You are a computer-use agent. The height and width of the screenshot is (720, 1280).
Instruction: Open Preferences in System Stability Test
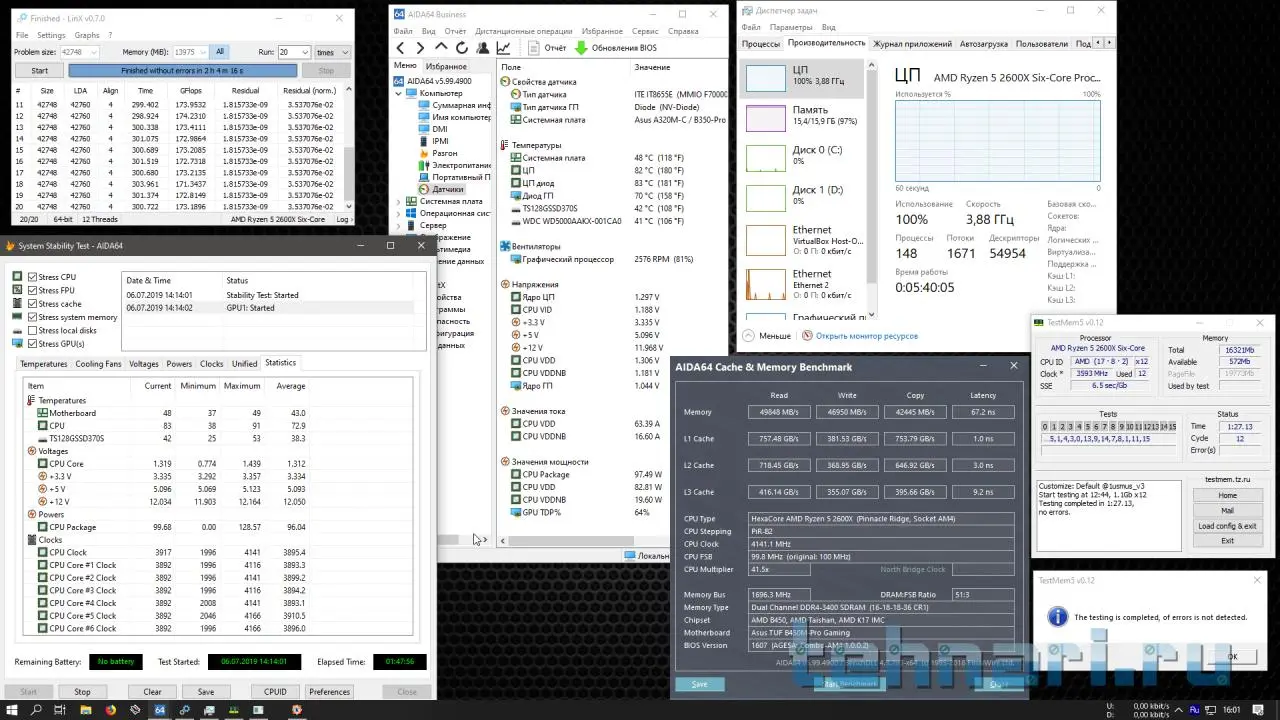(x=329, y=692)
